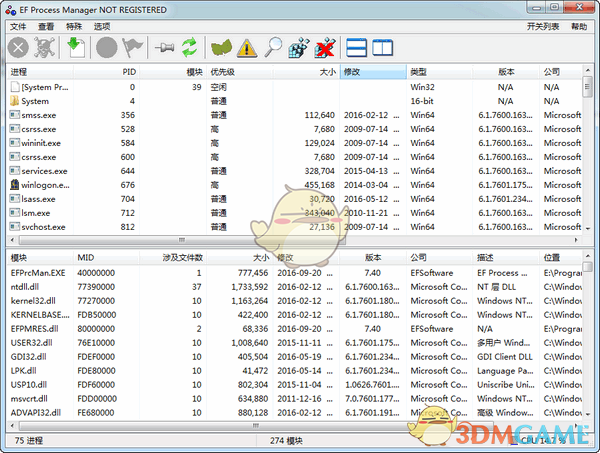Click the magnifying glass search icon
600x453 pixels.
tap(273, 47)
